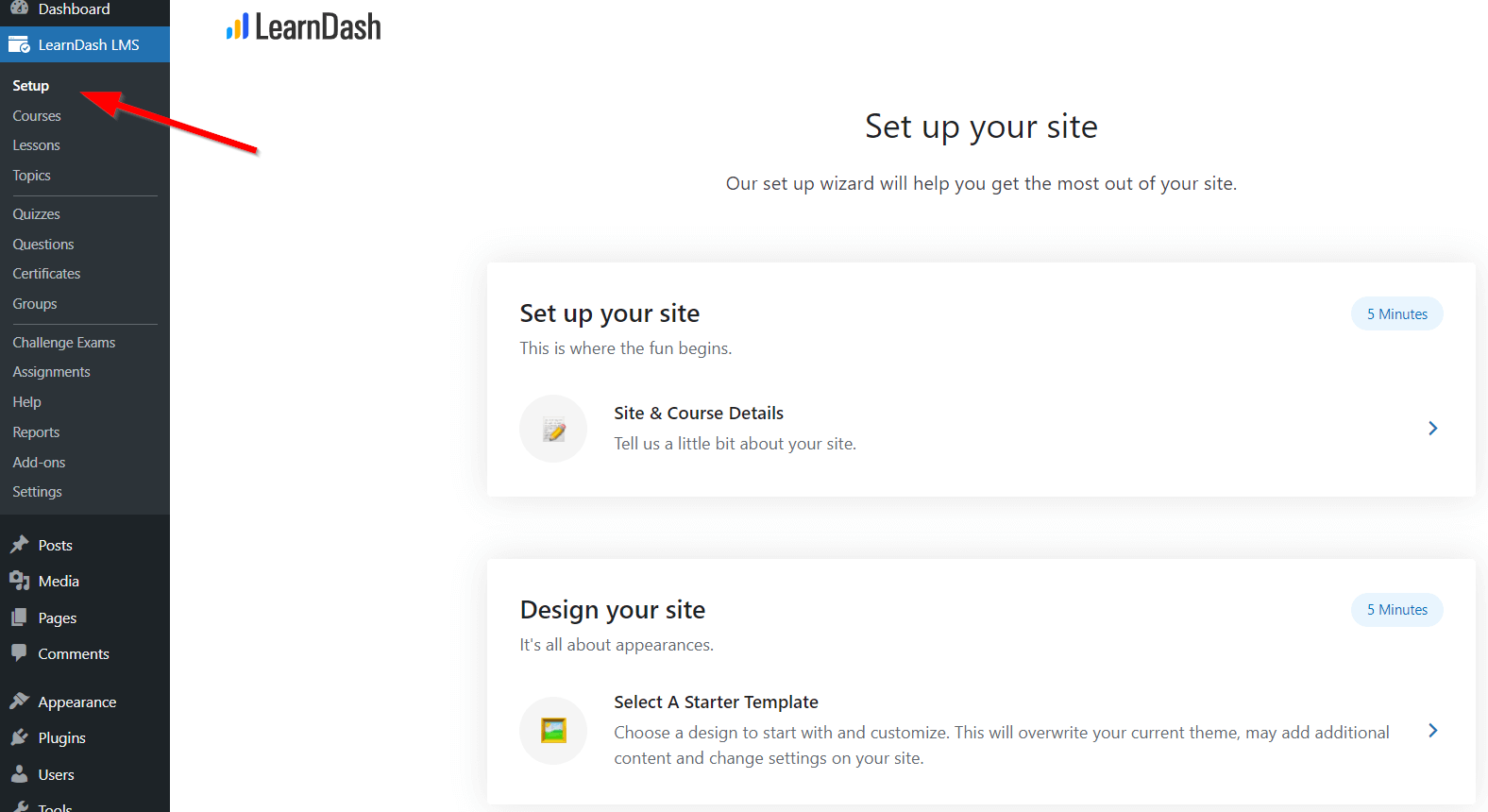The width and height of the screenshot is (1488, 812).
Task: Open Plugins menu label
Action: click(62, 738)
